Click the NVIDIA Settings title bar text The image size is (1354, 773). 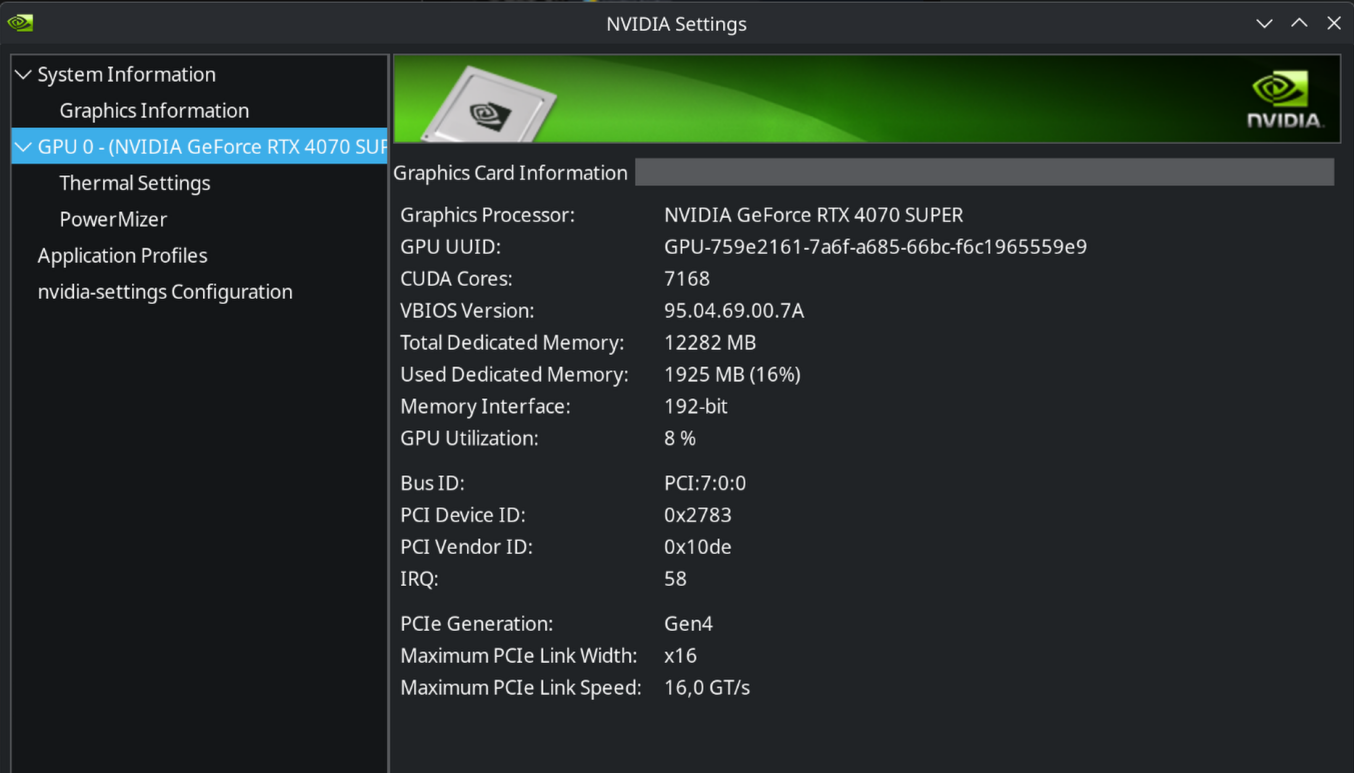(676, 24)
